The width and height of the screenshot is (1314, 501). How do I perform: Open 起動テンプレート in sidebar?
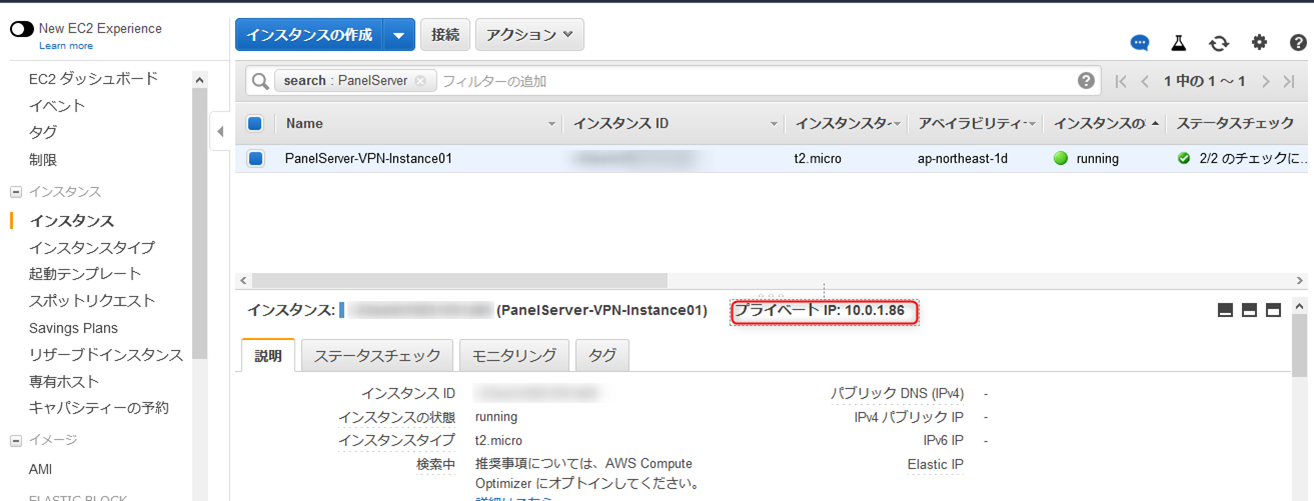[x=85, y=273]
